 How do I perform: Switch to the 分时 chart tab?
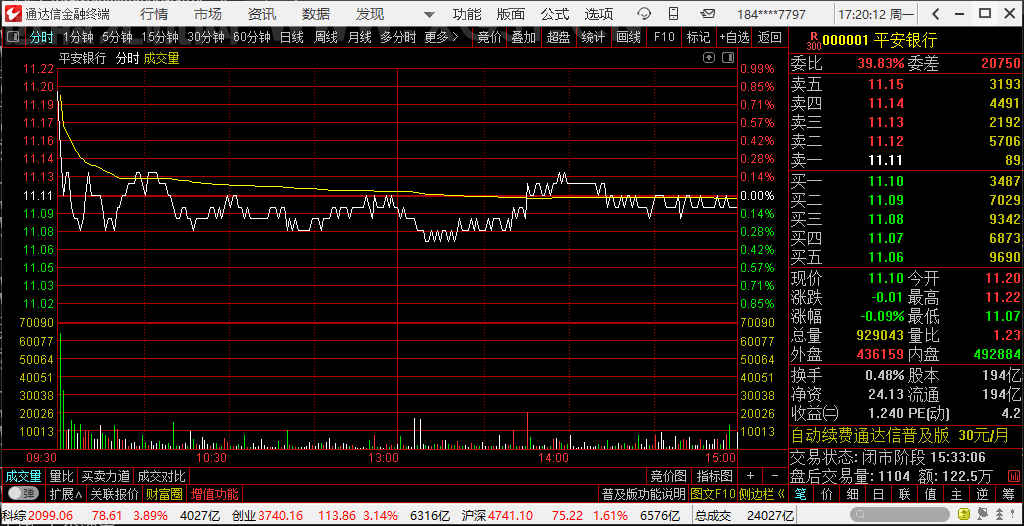point(42,37)
